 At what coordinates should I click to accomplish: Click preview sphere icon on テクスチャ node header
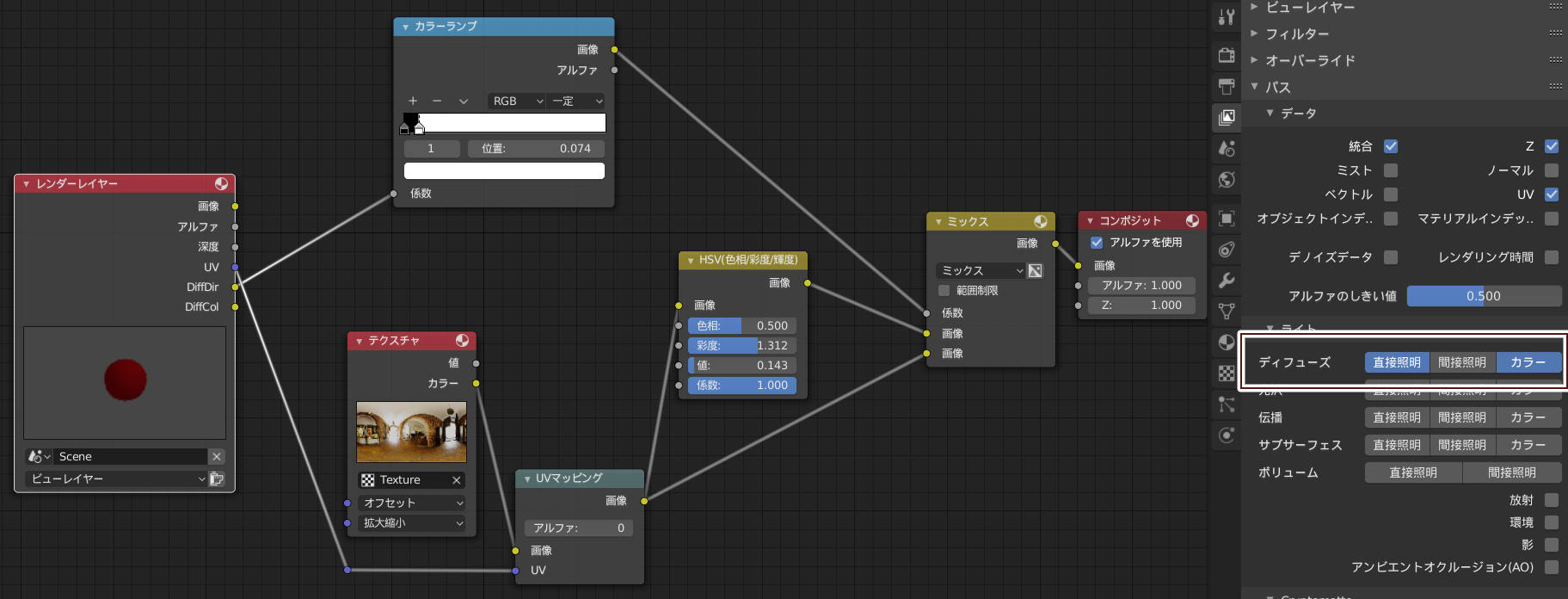pyautogui.click(x=462, y=340)
